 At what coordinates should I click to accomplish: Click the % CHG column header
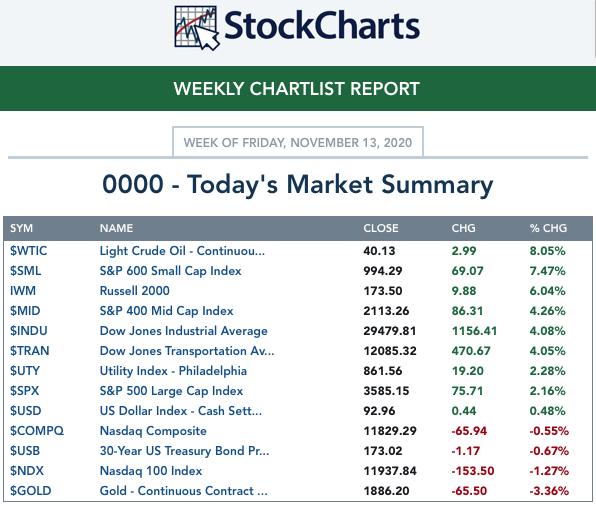coord(548,228)
